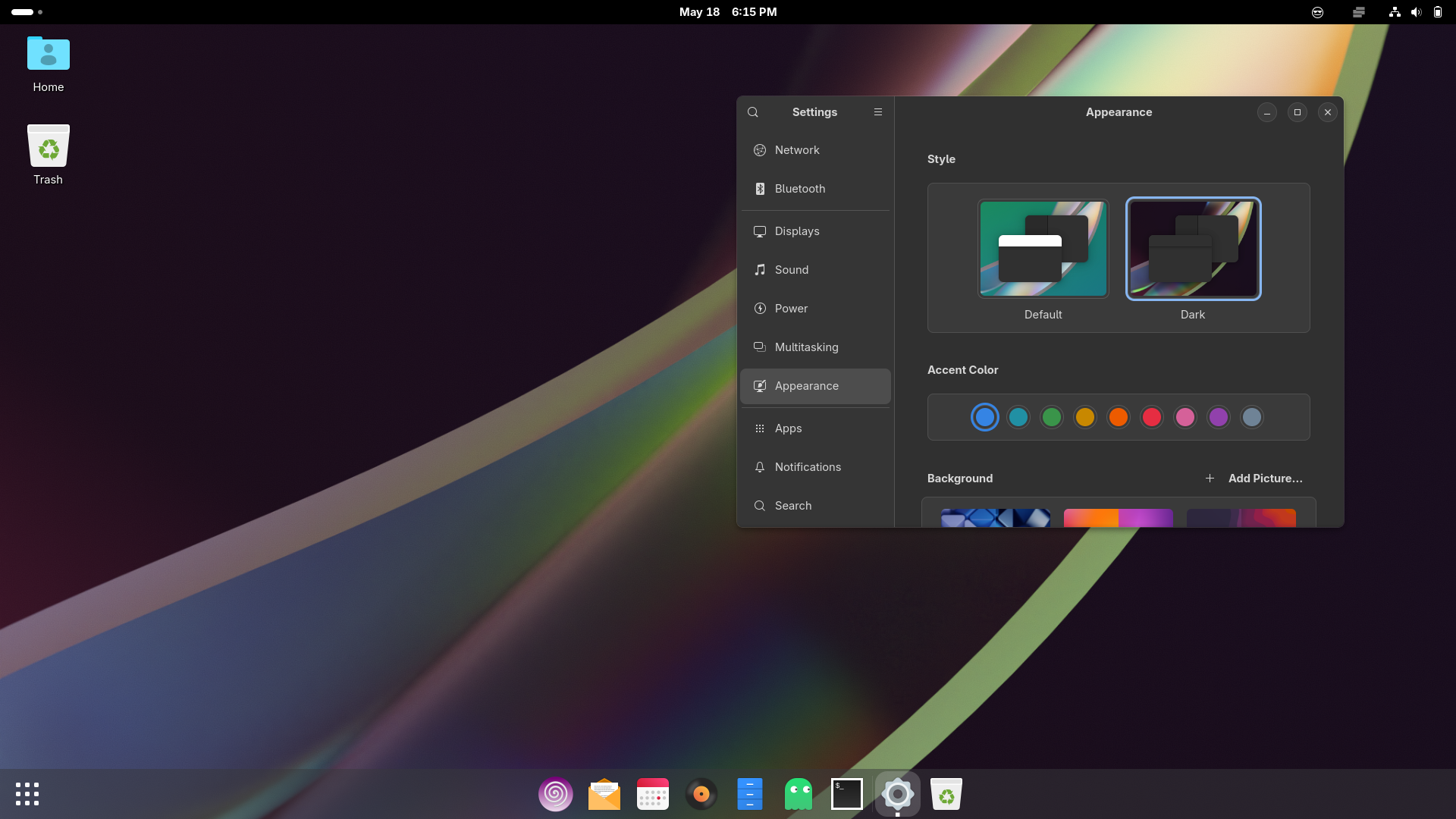The image size is (1456, 819).
Task: Show the applications grid in the dock
Action: pyautogui.click(x=27, y=794)
